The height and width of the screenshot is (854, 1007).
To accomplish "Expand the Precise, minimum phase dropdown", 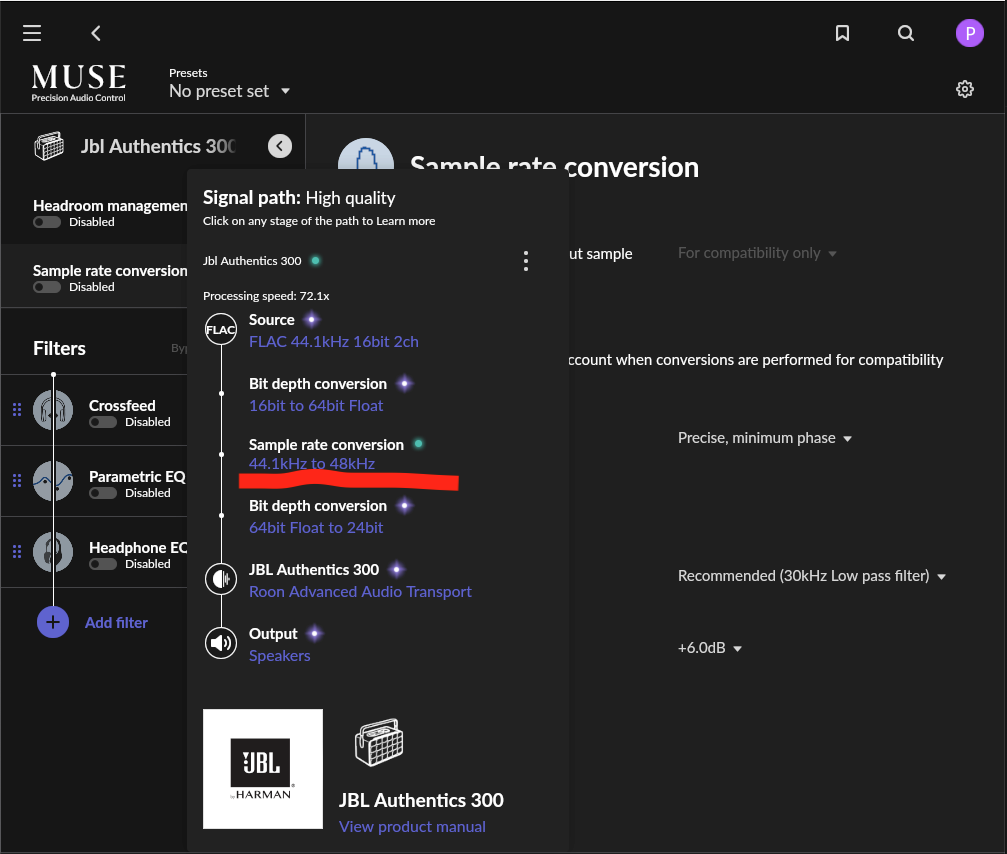I will [765, 438].
